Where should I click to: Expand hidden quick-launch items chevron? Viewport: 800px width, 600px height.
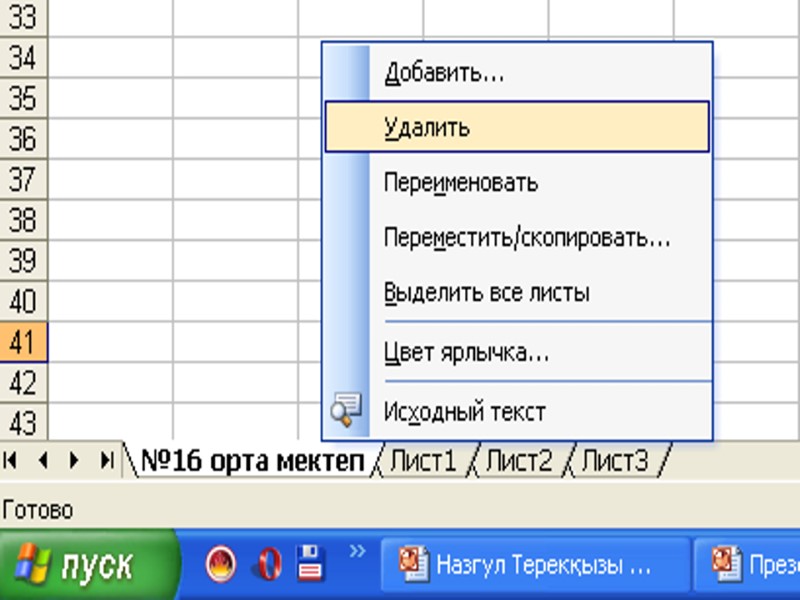358,551
